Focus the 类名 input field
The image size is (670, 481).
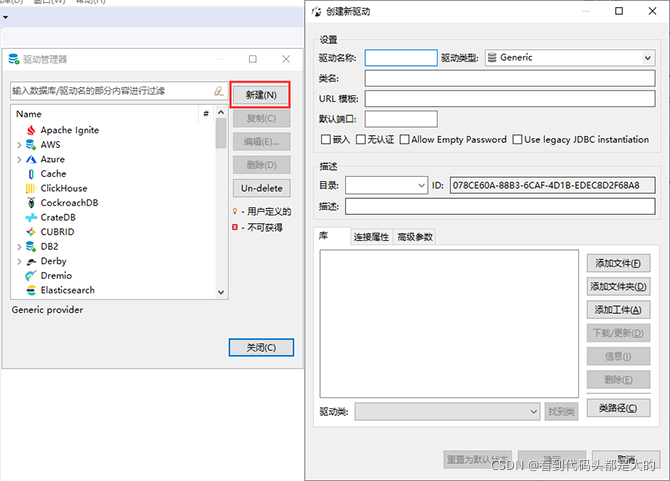coord(510,78)
